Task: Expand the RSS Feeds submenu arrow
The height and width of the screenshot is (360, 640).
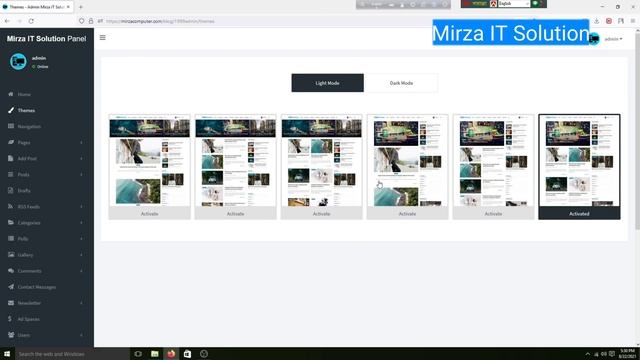Action: [81, 207]
